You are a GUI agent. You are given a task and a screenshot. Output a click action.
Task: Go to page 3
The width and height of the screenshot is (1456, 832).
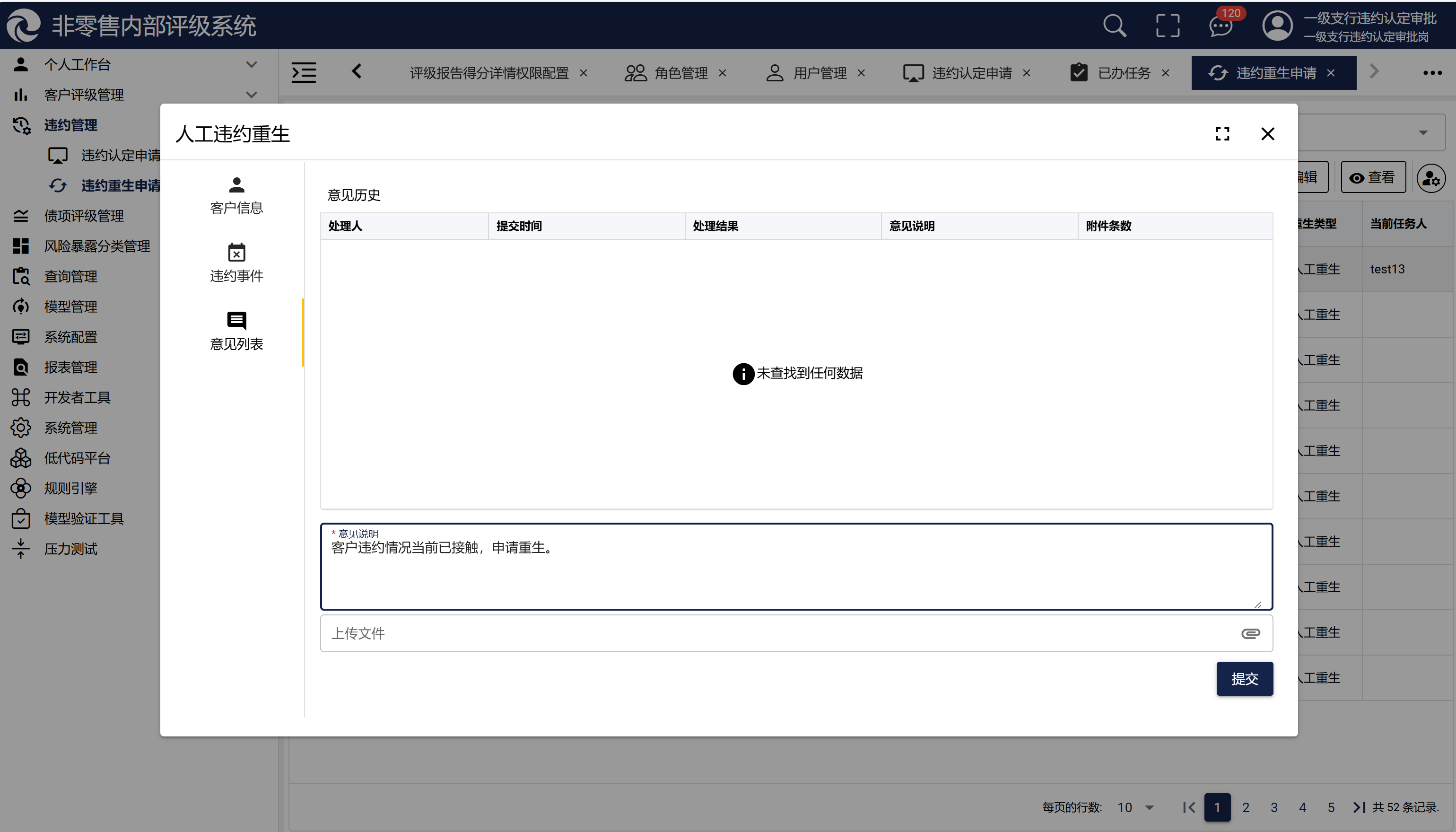(1274, 807)
